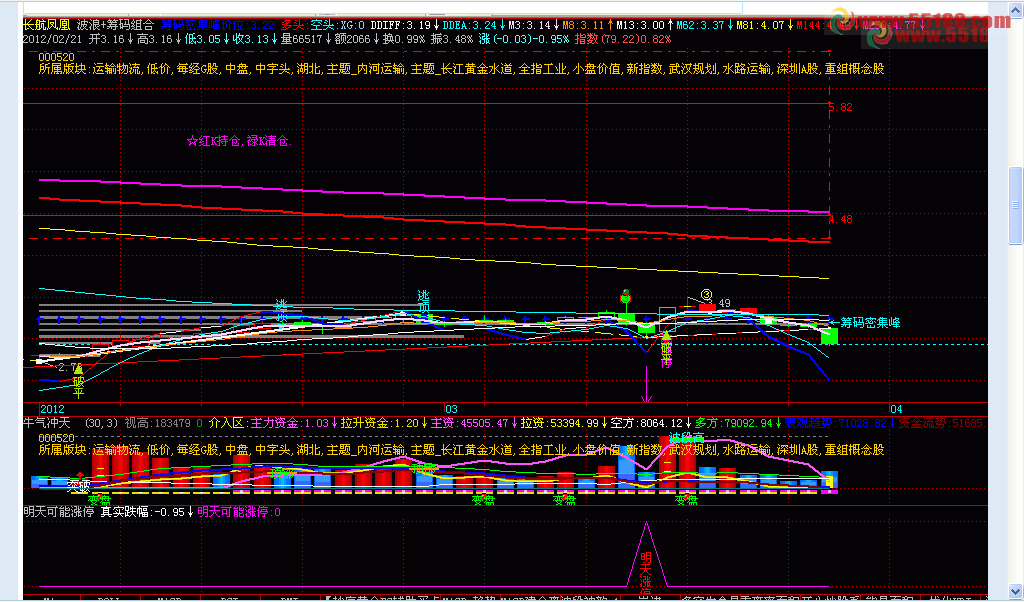Screen dimensions: 1024x602
Task: Click the stock name 长航凤凰
Action: pyautogui.click(x=46, y=25)
